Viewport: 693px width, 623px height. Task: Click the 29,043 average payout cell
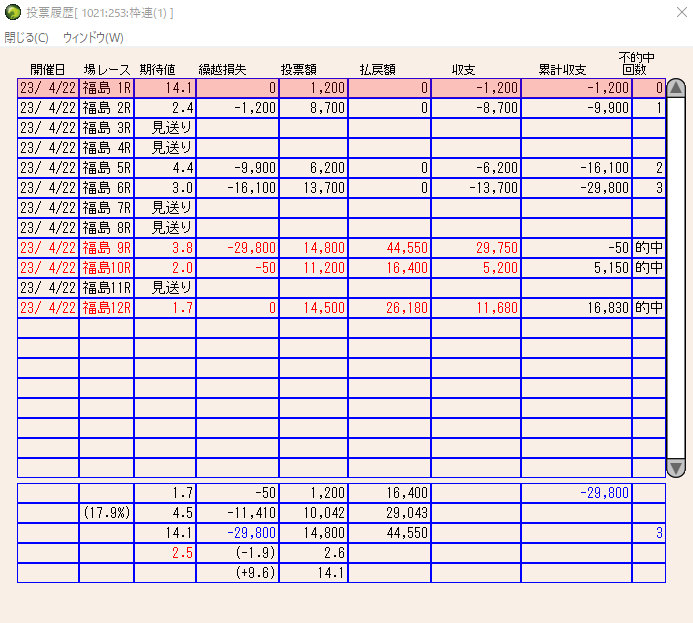[390, 513]
